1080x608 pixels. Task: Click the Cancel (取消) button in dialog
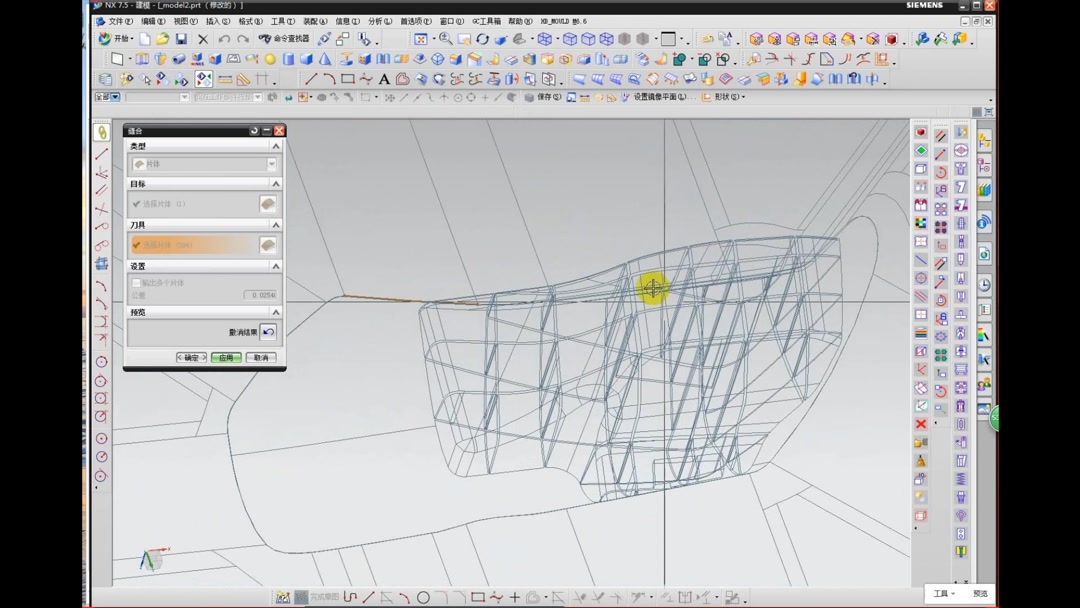coord(261,358)
